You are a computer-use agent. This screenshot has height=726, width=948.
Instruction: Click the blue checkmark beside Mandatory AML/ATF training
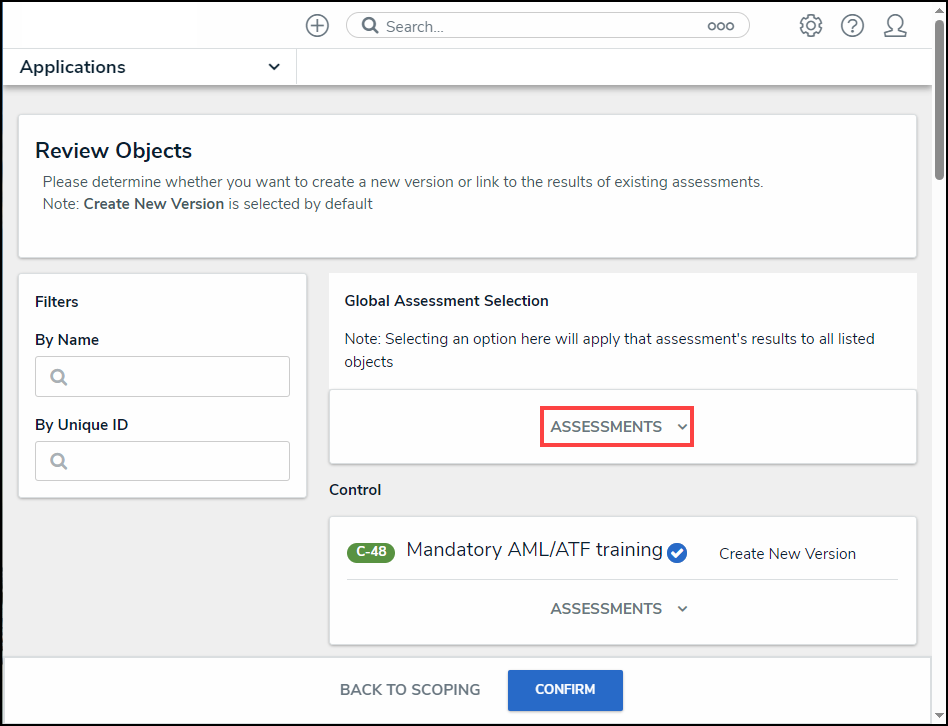[x=677, y=553]
